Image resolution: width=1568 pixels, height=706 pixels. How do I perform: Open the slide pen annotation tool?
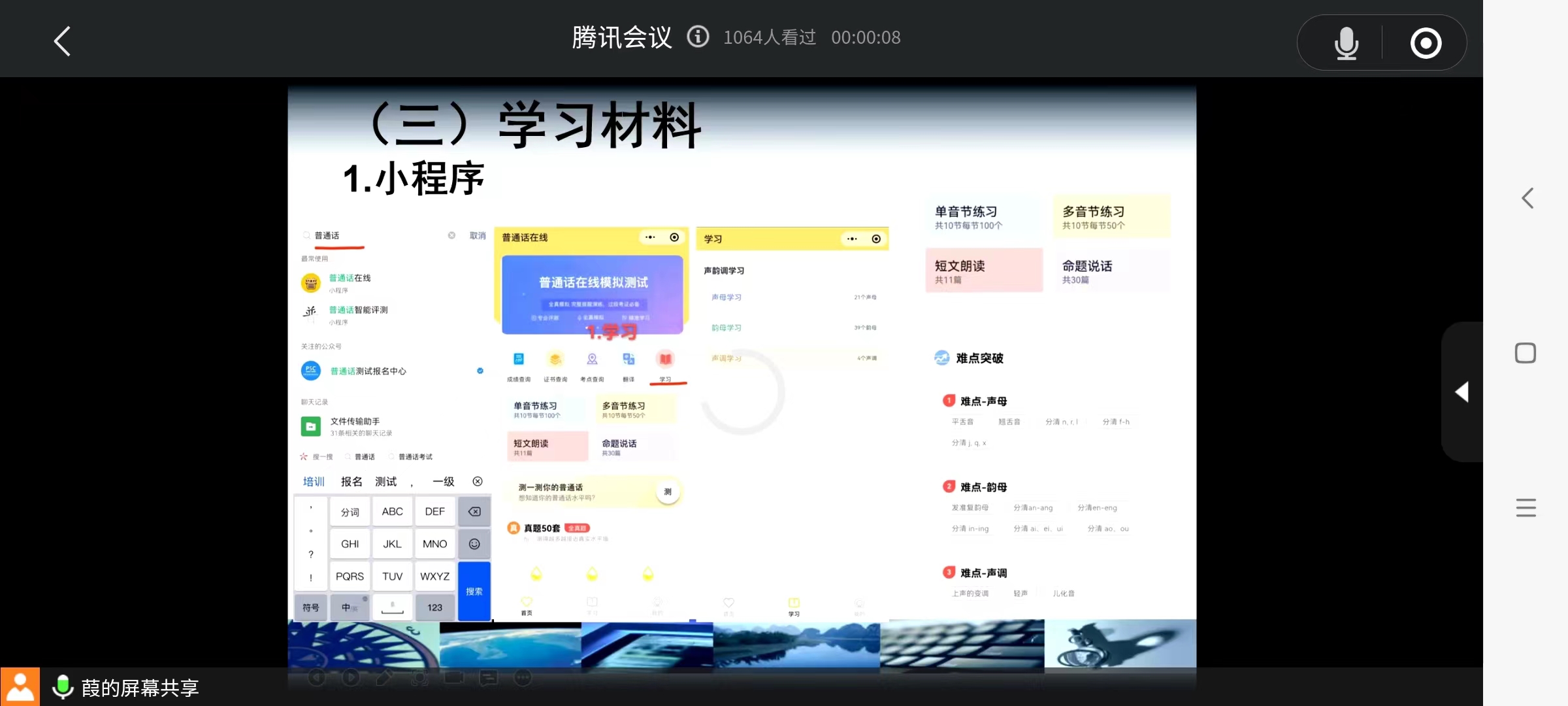[385, 678]
